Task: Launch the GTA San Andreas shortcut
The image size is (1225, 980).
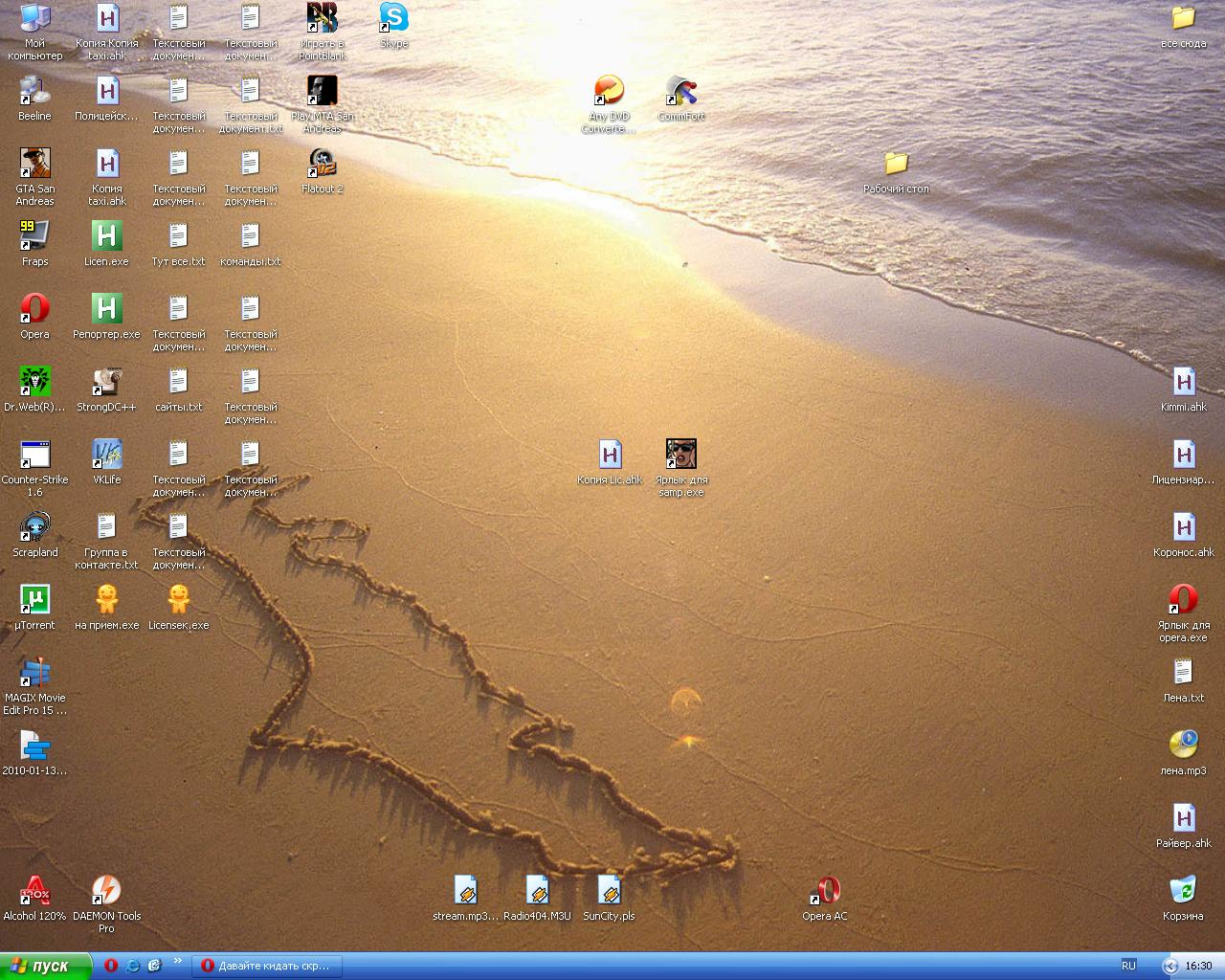Action: pyautogui.click(x=34, y=177)
